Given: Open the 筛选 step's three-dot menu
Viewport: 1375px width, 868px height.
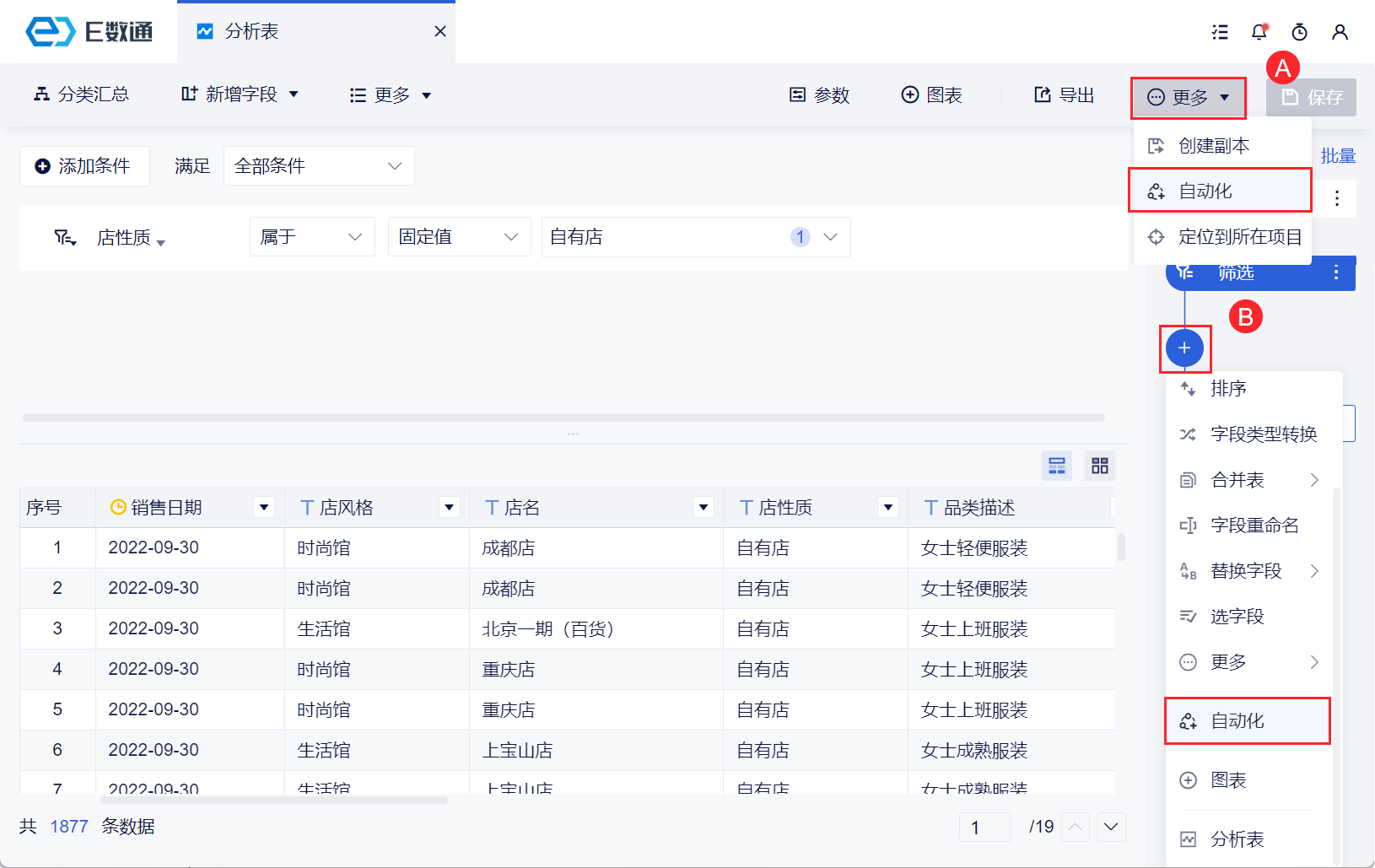Looking at the screenshot, I should click(x=1336, y=272).
